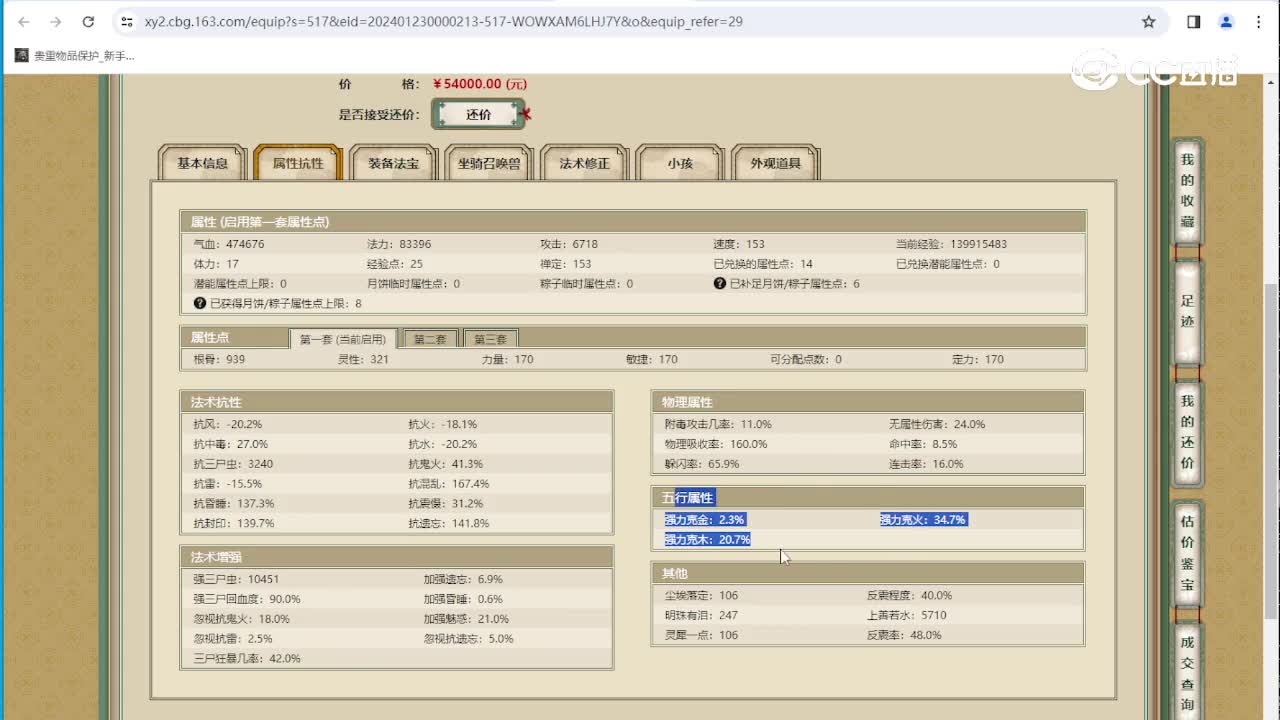Click the 无属性伤害: 24.0% entry
This screenshot has width=1280, height=720.
click(x=937, y=424)
